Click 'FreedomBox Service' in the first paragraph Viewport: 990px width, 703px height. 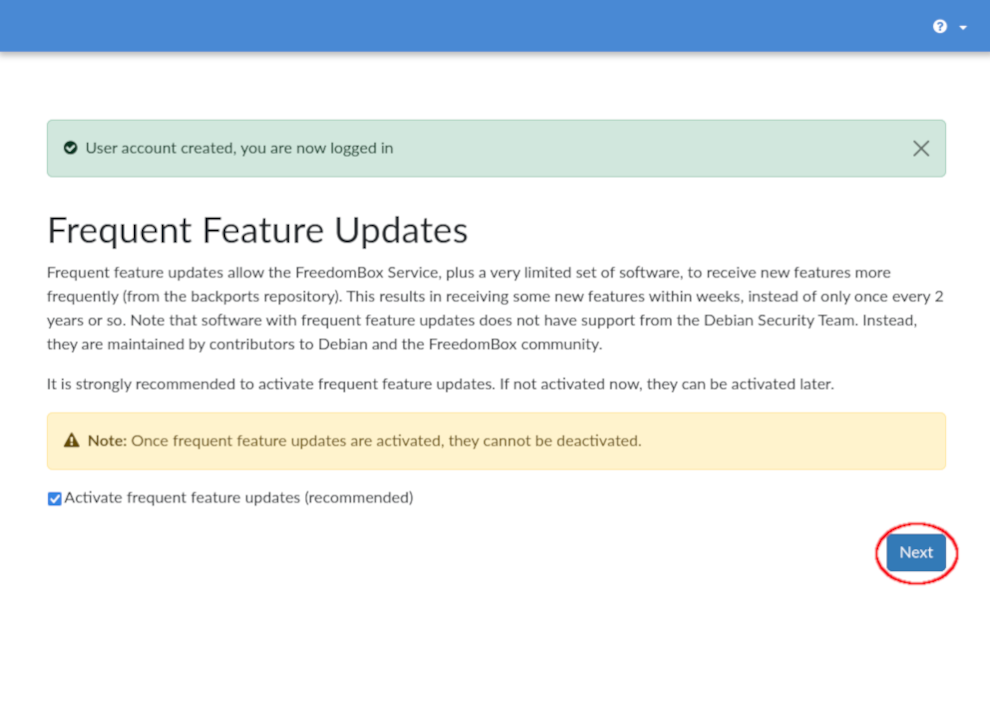coord(361,272)
